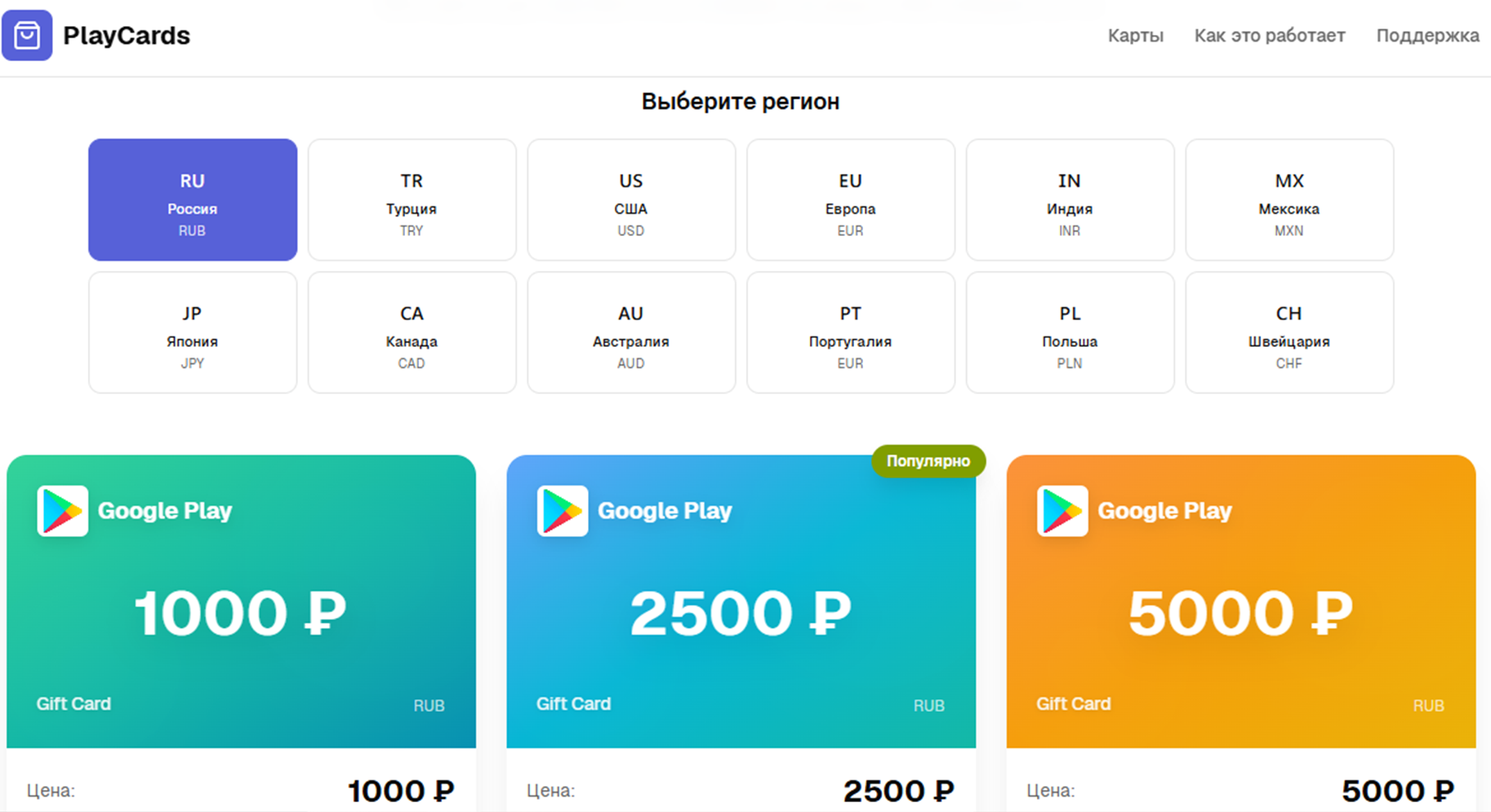Select the Japan JPY region
Viewport: 1491px width, 812px height.
pos(193,333)
